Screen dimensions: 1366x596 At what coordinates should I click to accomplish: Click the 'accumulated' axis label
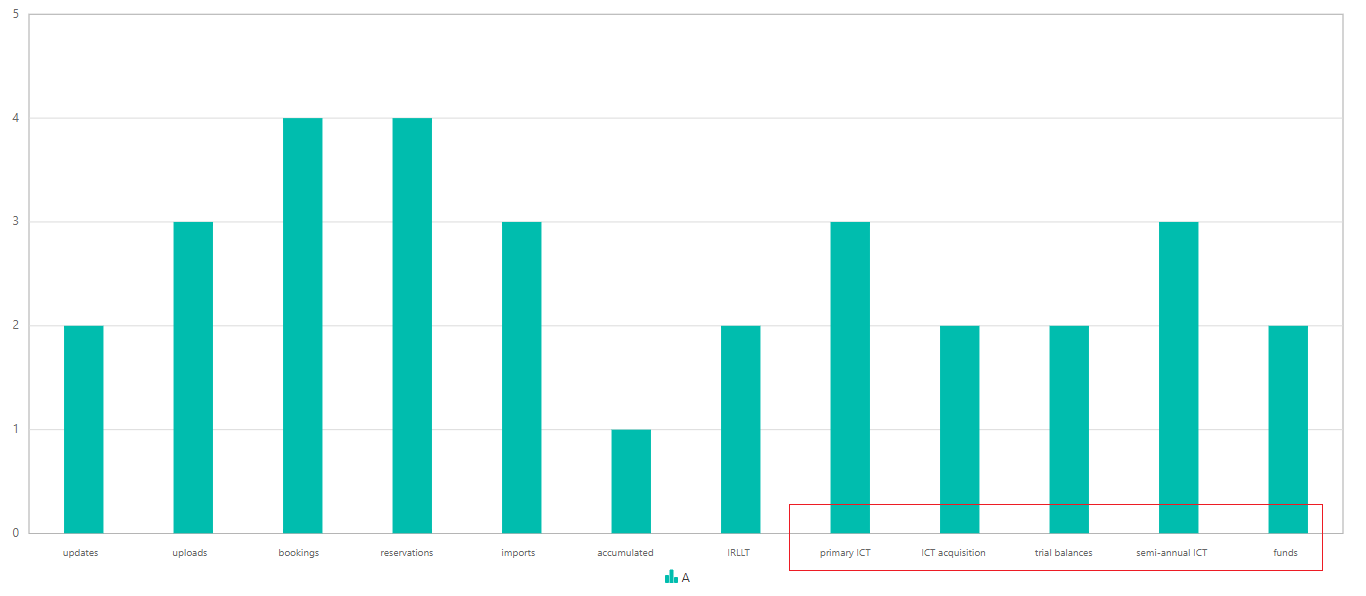pyautogui.click(x=625, y=553)
